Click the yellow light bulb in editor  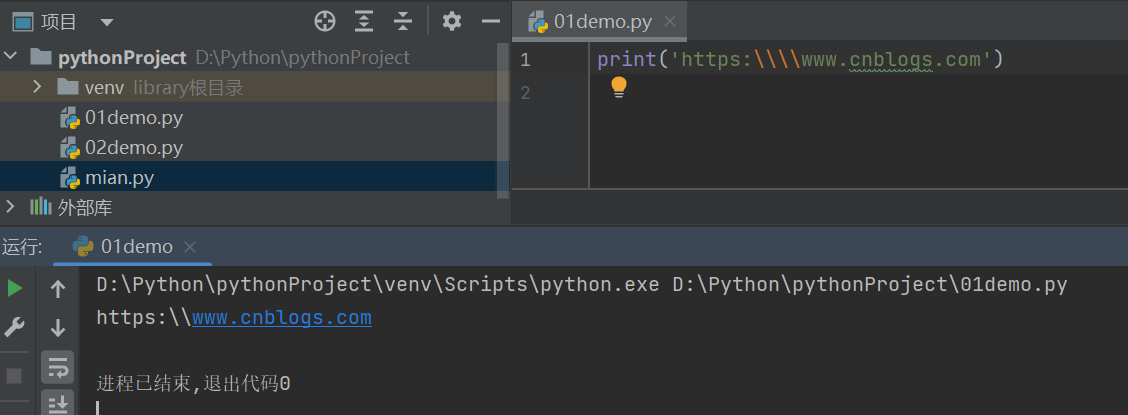[x=618, y=87]
